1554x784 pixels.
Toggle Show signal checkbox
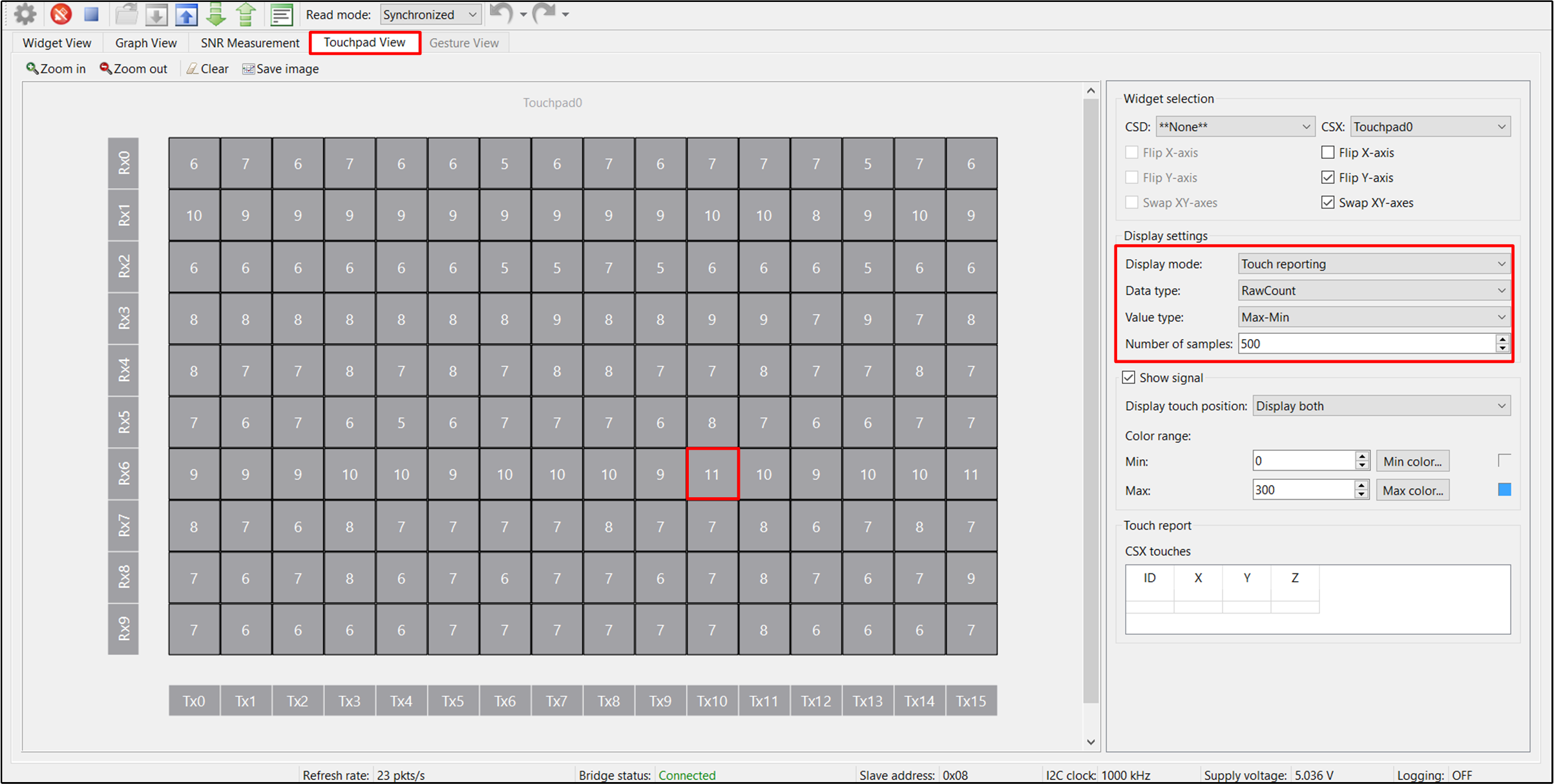(x=1129, y=378)
